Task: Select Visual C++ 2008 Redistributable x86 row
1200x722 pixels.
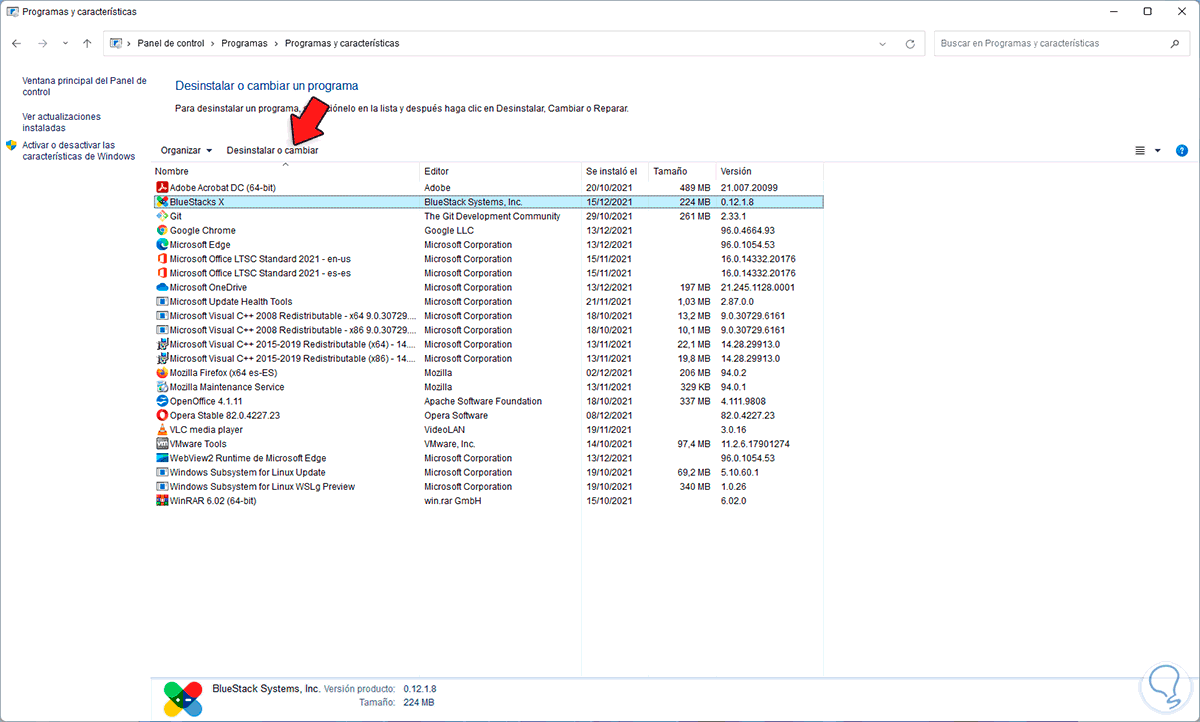Action: coord(489,330)
